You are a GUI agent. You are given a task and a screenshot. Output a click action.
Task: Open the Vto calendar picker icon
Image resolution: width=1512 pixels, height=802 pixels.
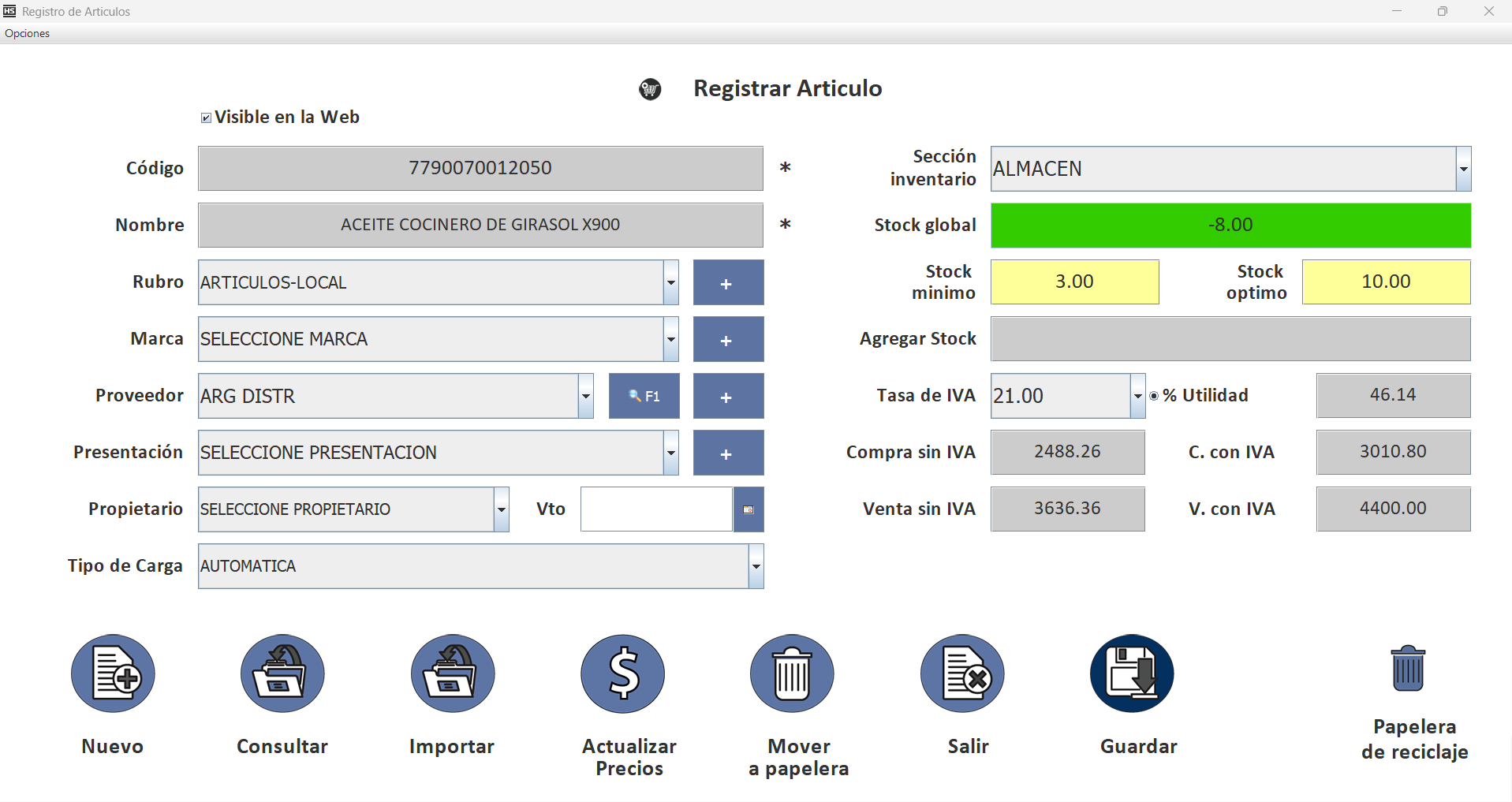click(749, 509)
